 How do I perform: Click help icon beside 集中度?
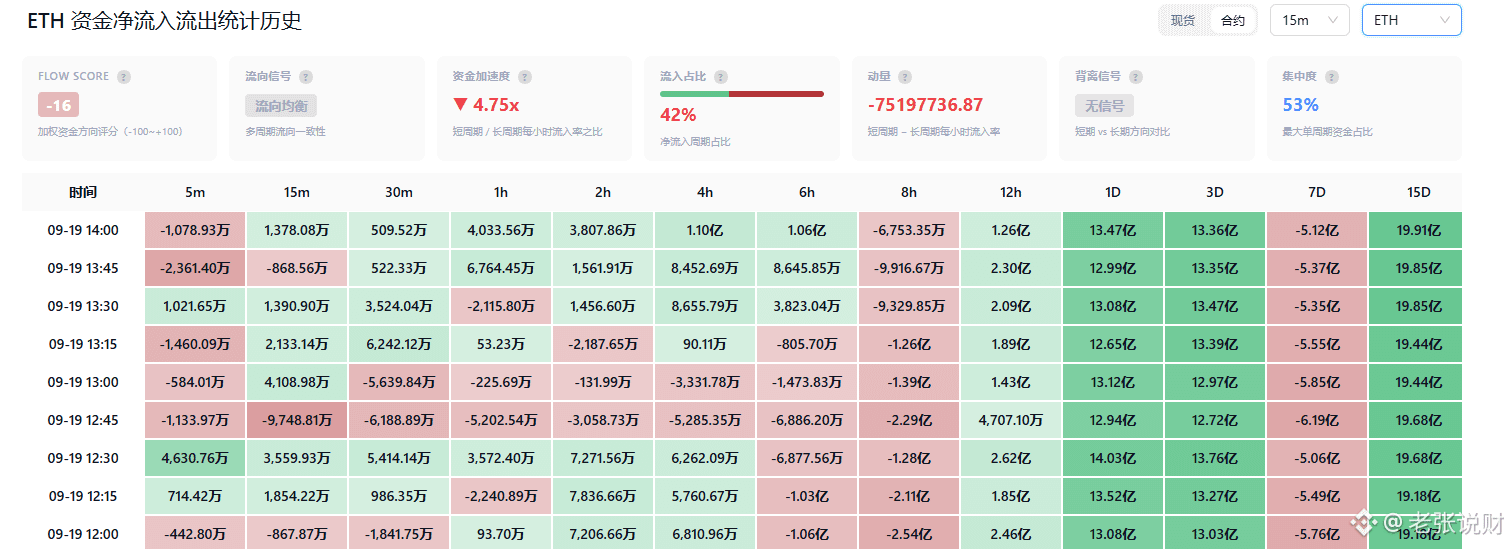point(1332,77)
